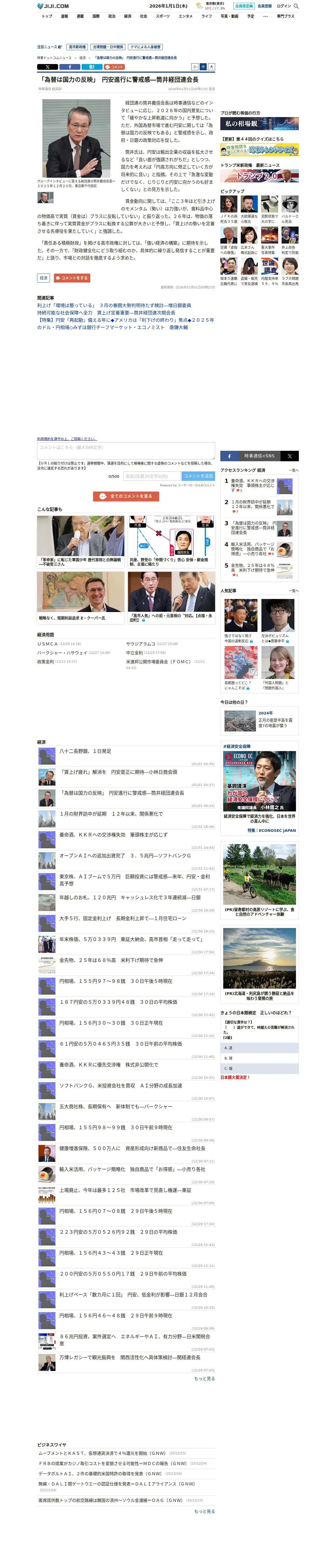Set font size to 中
The height and width of the screenshot is (1568, 336).
pyautogui.click(x=203, y=67)
